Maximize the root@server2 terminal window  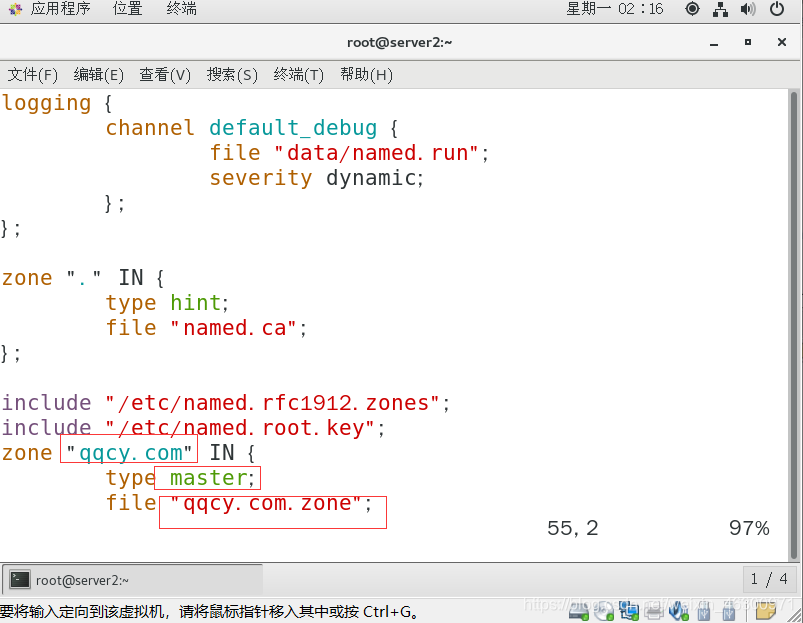point(748,42)
